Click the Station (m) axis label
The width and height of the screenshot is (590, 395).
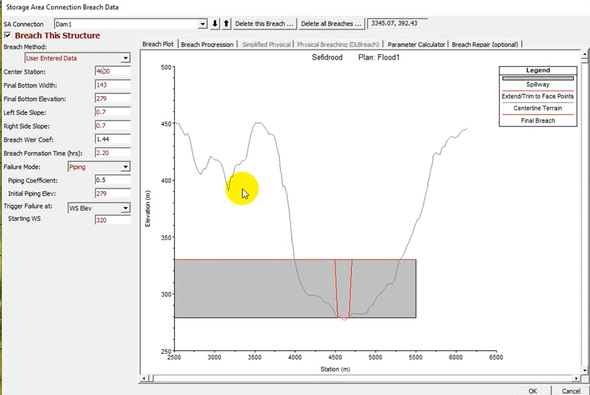pos(335,369)
